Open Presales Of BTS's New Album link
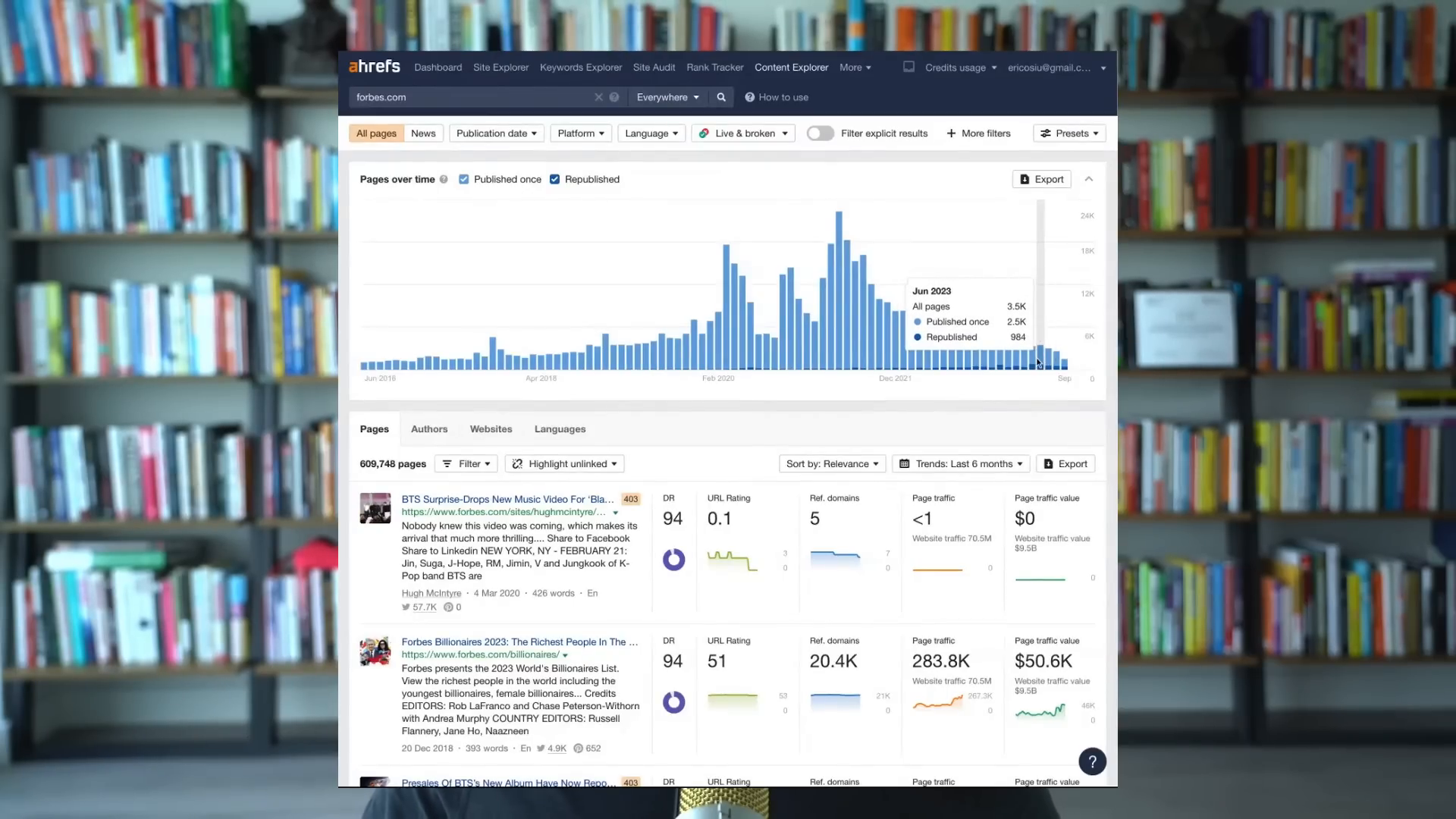1456x819 pixels. click(x=508, y=782)
